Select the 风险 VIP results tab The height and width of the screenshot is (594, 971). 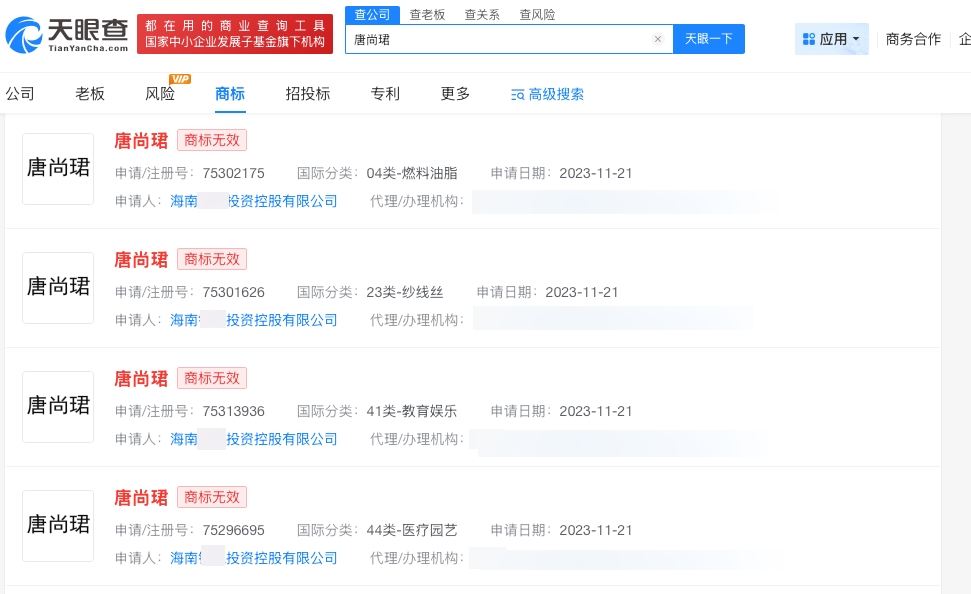(x=160, y=94)
